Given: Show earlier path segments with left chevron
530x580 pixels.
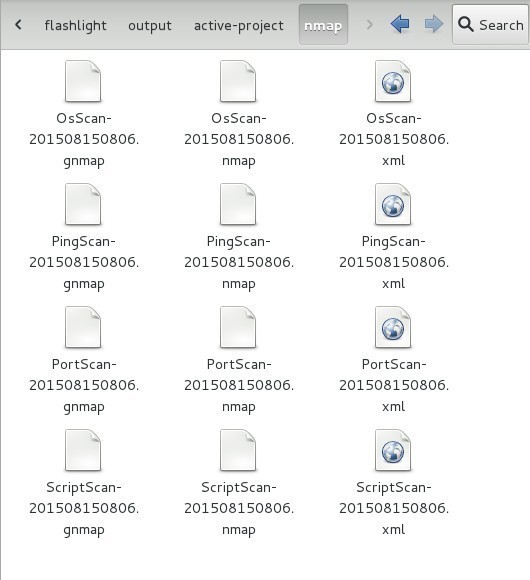Looking at the screenshot, I should [18, 25].
